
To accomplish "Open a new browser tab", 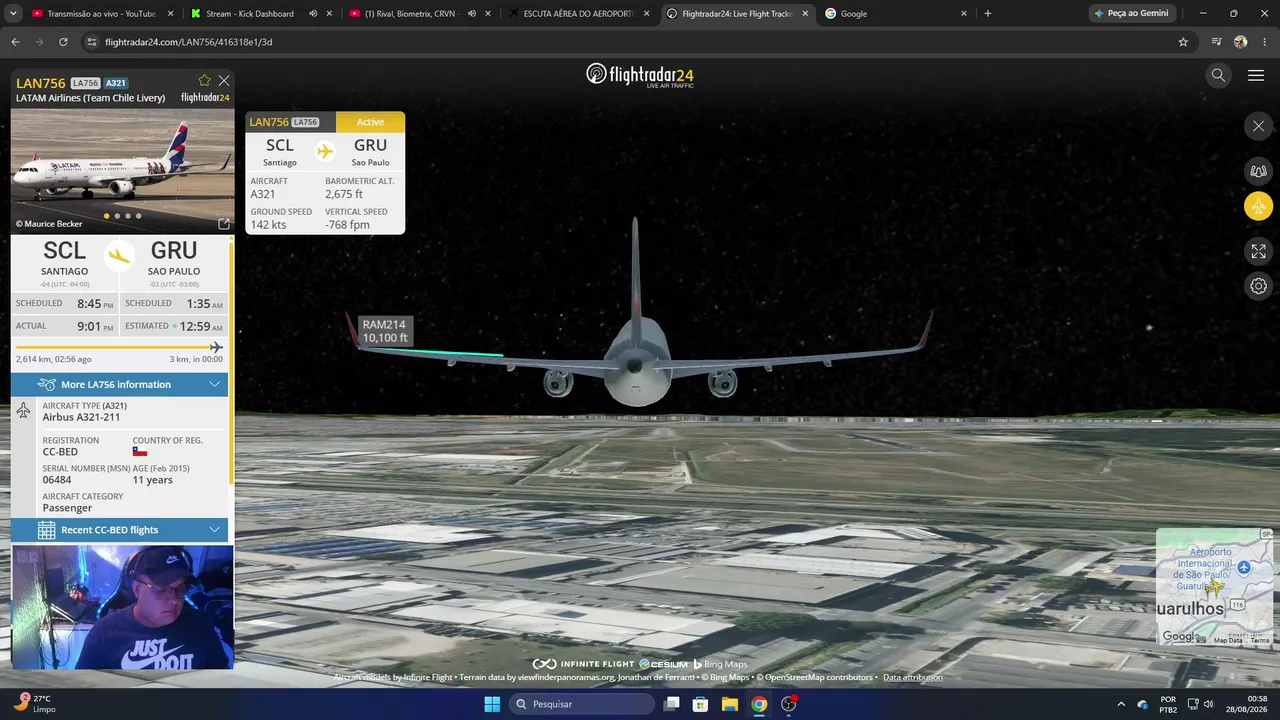I will click(988, 14).
